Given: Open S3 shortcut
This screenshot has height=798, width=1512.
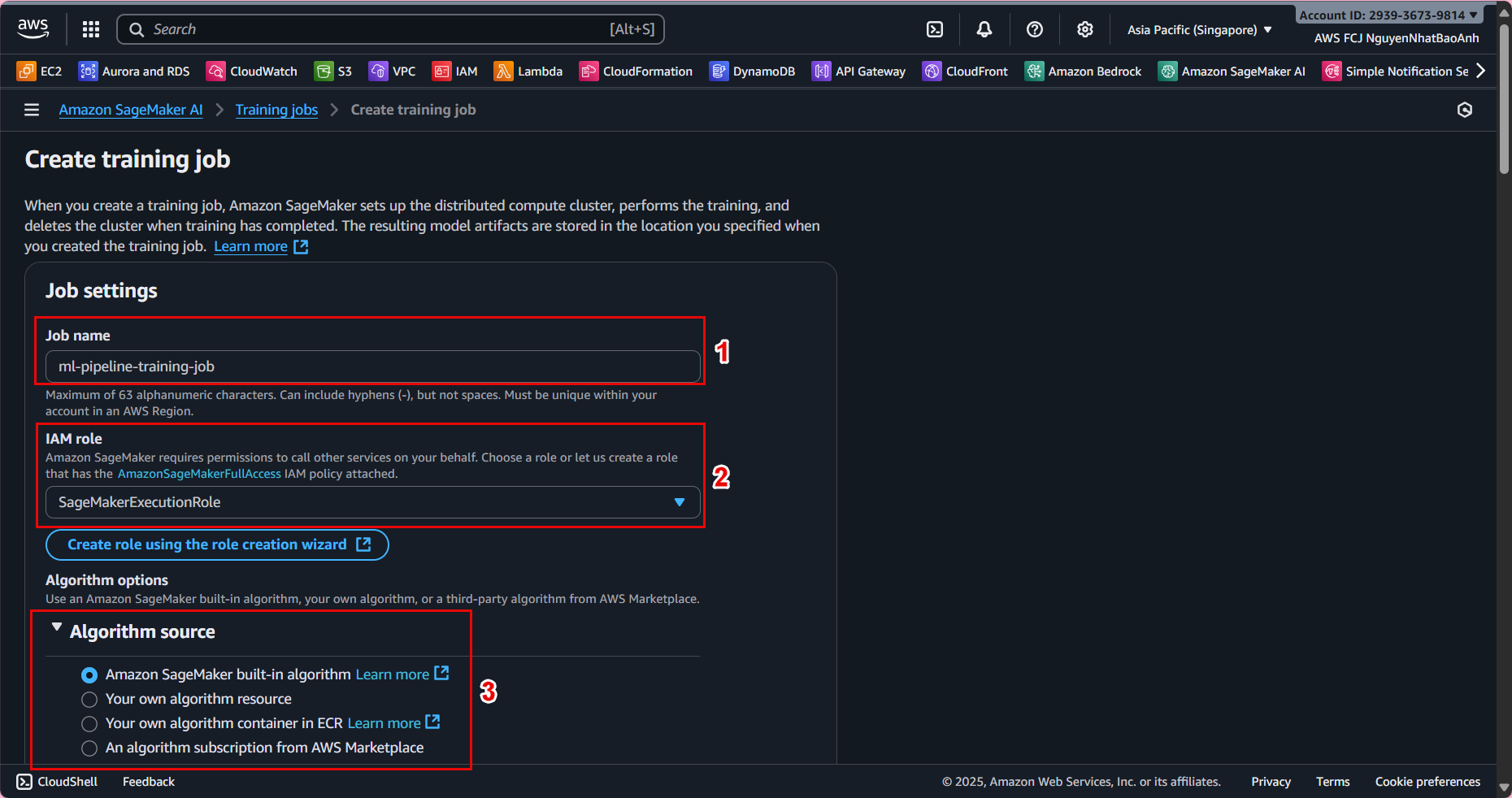Looking at the screenshot, I should (x=333, y=72).
